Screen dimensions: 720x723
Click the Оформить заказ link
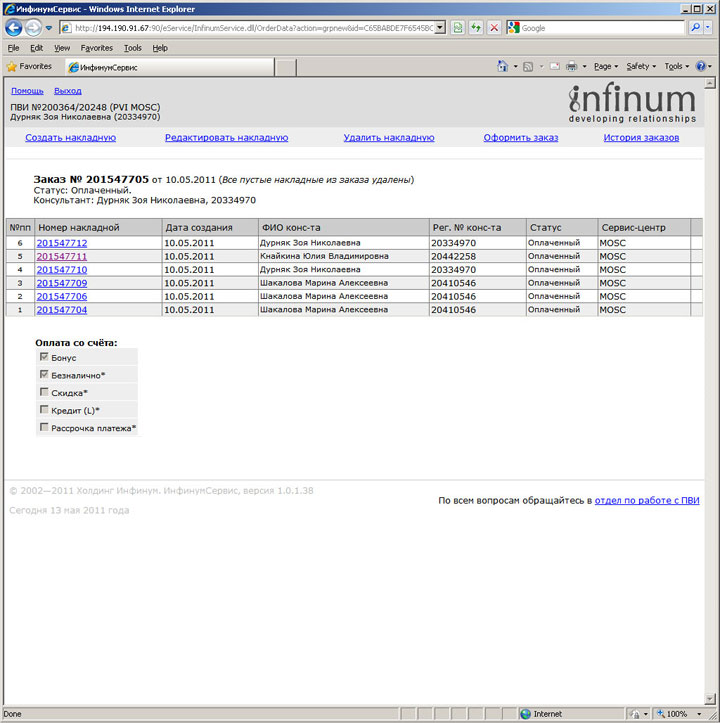[521, 137]
